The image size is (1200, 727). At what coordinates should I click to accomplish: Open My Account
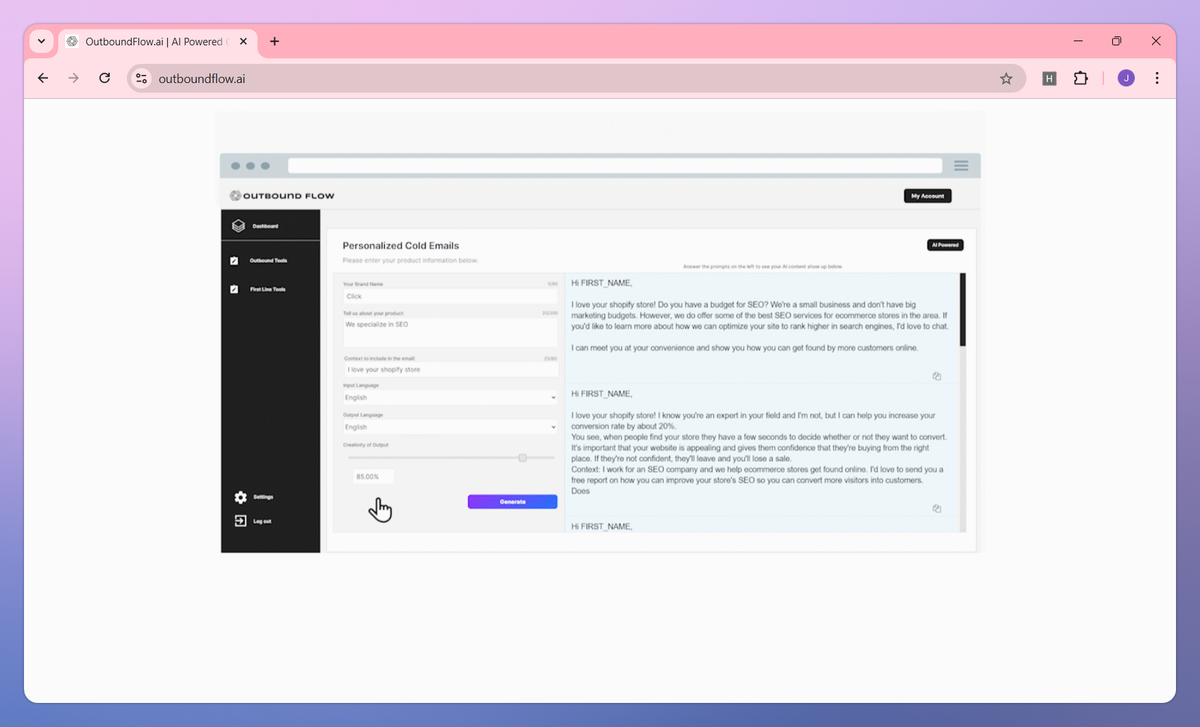coord(927,195)
